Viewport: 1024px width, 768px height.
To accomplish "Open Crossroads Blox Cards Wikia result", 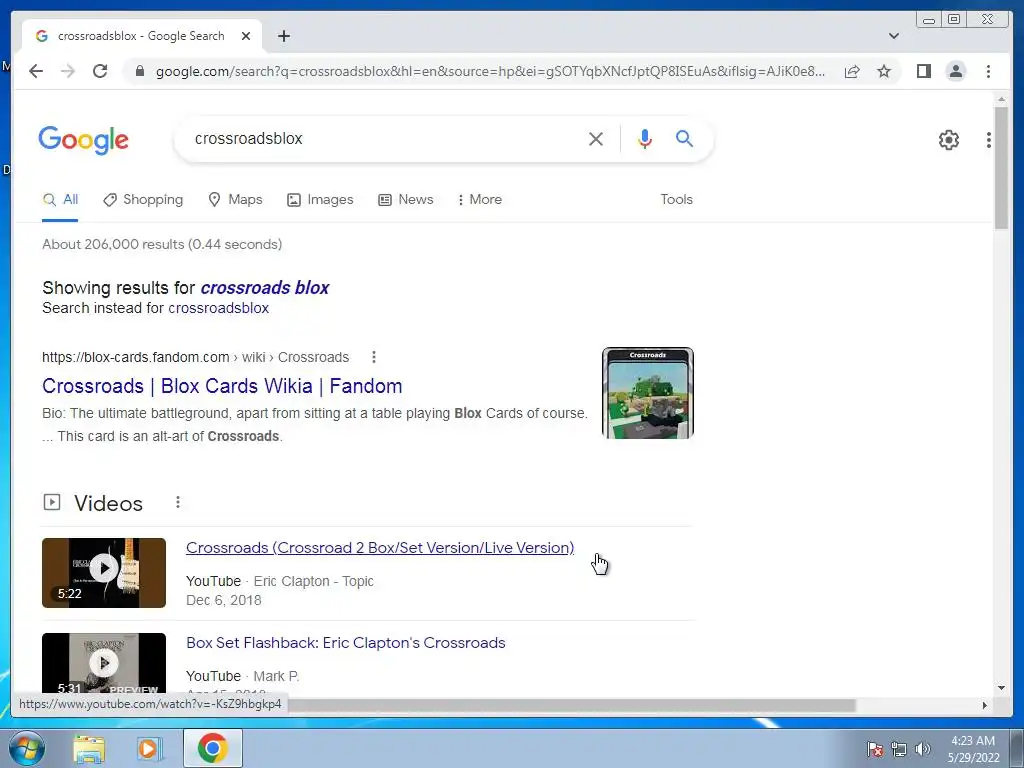I will pyautogui.click(x=222, y=386).
